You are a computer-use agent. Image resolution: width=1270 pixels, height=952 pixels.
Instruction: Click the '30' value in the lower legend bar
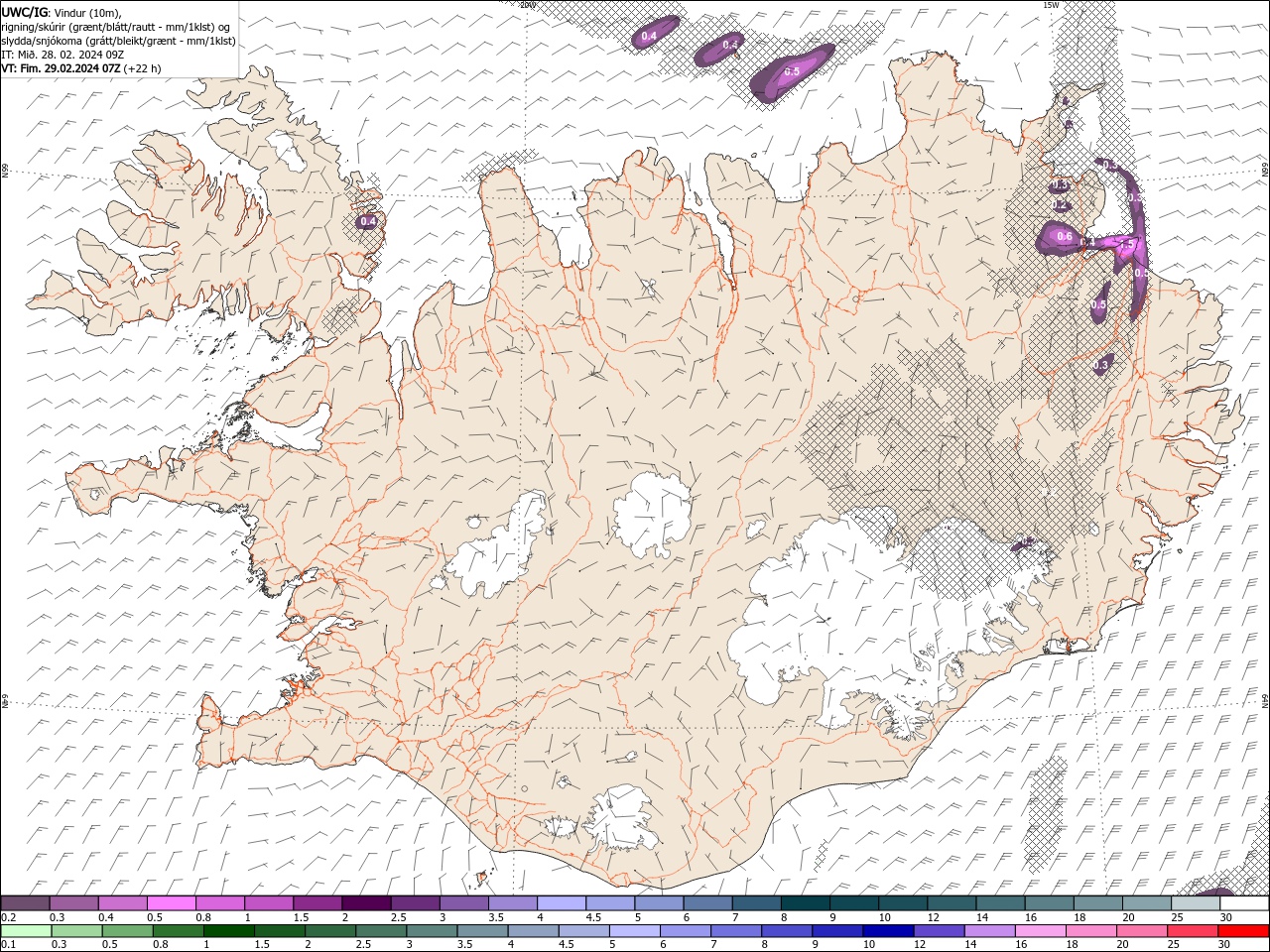[1225, 943]
